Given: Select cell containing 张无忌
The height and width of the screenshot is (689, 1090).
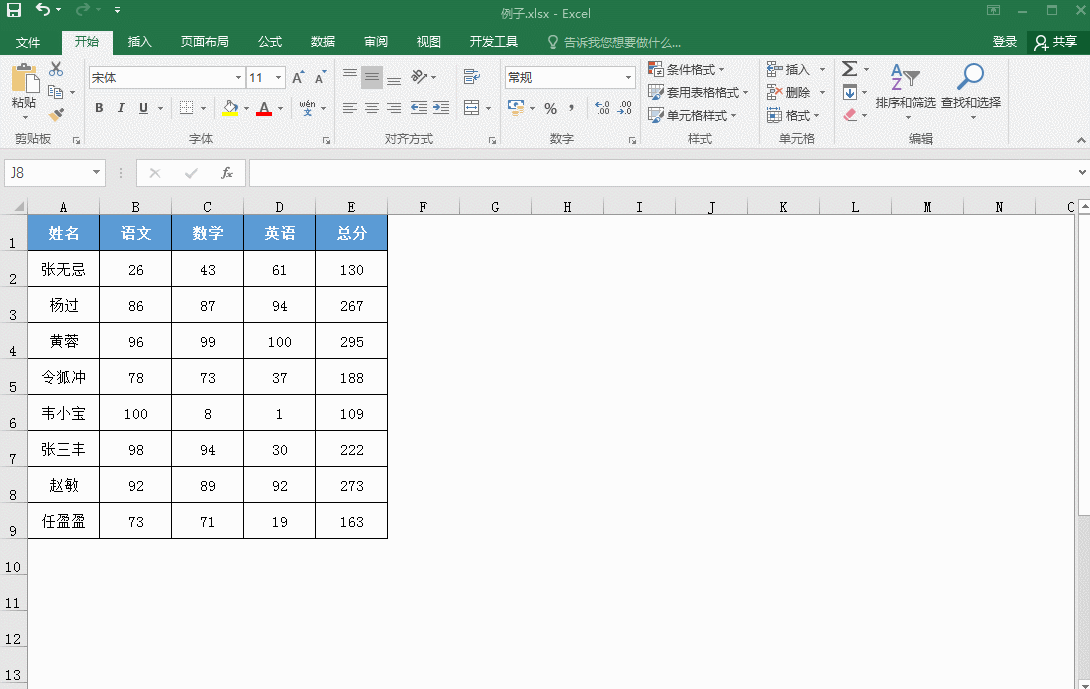Looking at the screenshot, I should (63, 269).
